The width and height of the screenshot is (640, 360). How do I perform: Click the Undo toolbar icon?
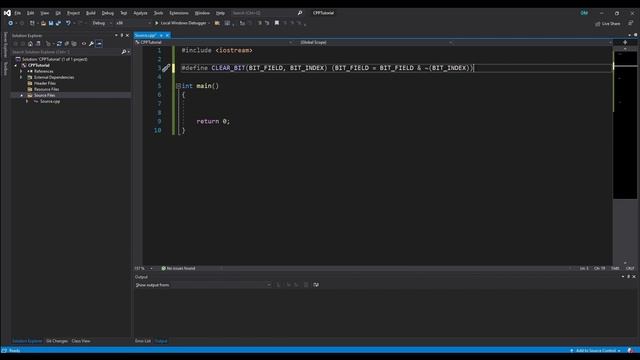coord(68,23)
